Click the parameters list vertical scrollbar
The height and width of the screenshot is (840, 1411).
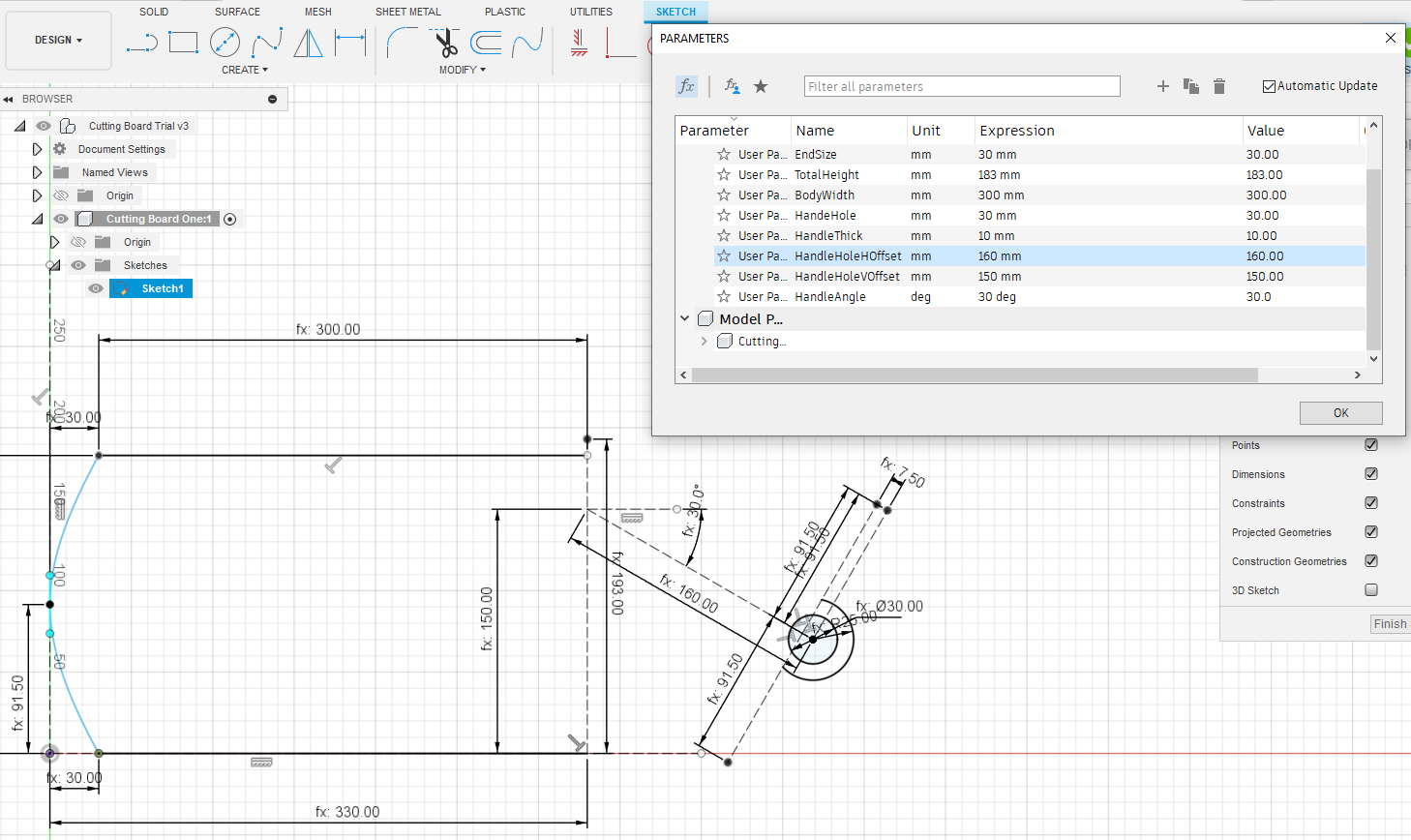tap(1373, 258)
